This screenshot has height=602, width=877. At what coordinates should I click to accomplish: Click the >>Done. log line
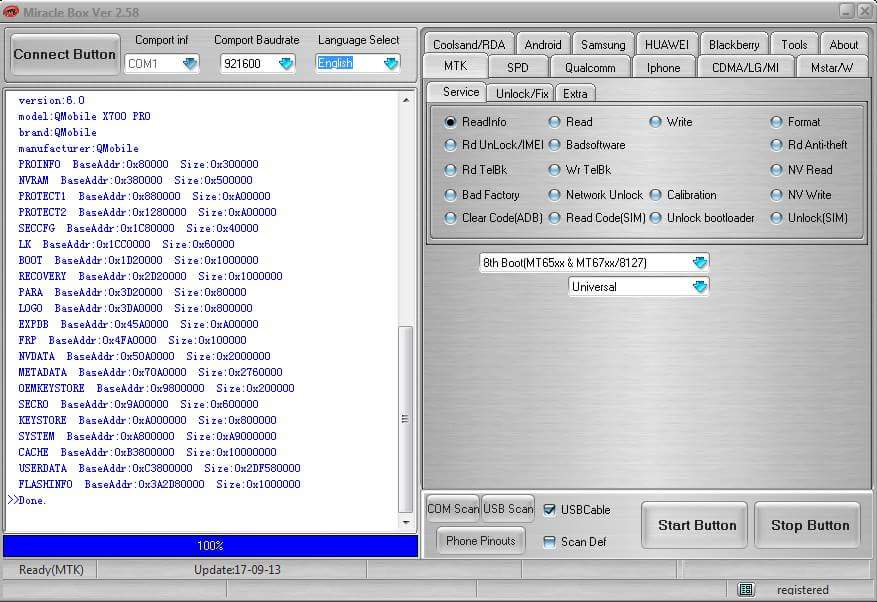[27, 500]
